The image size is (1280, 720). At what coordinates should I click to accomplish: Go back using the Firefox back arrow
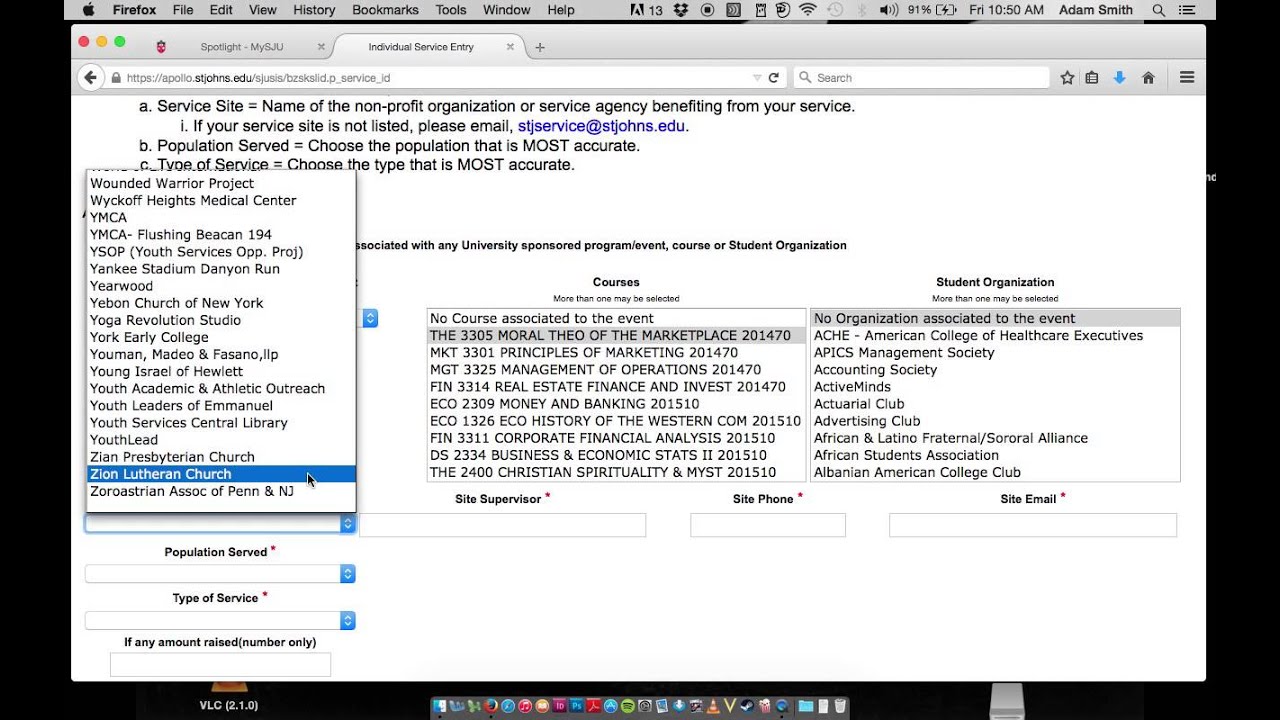(91, 77)
